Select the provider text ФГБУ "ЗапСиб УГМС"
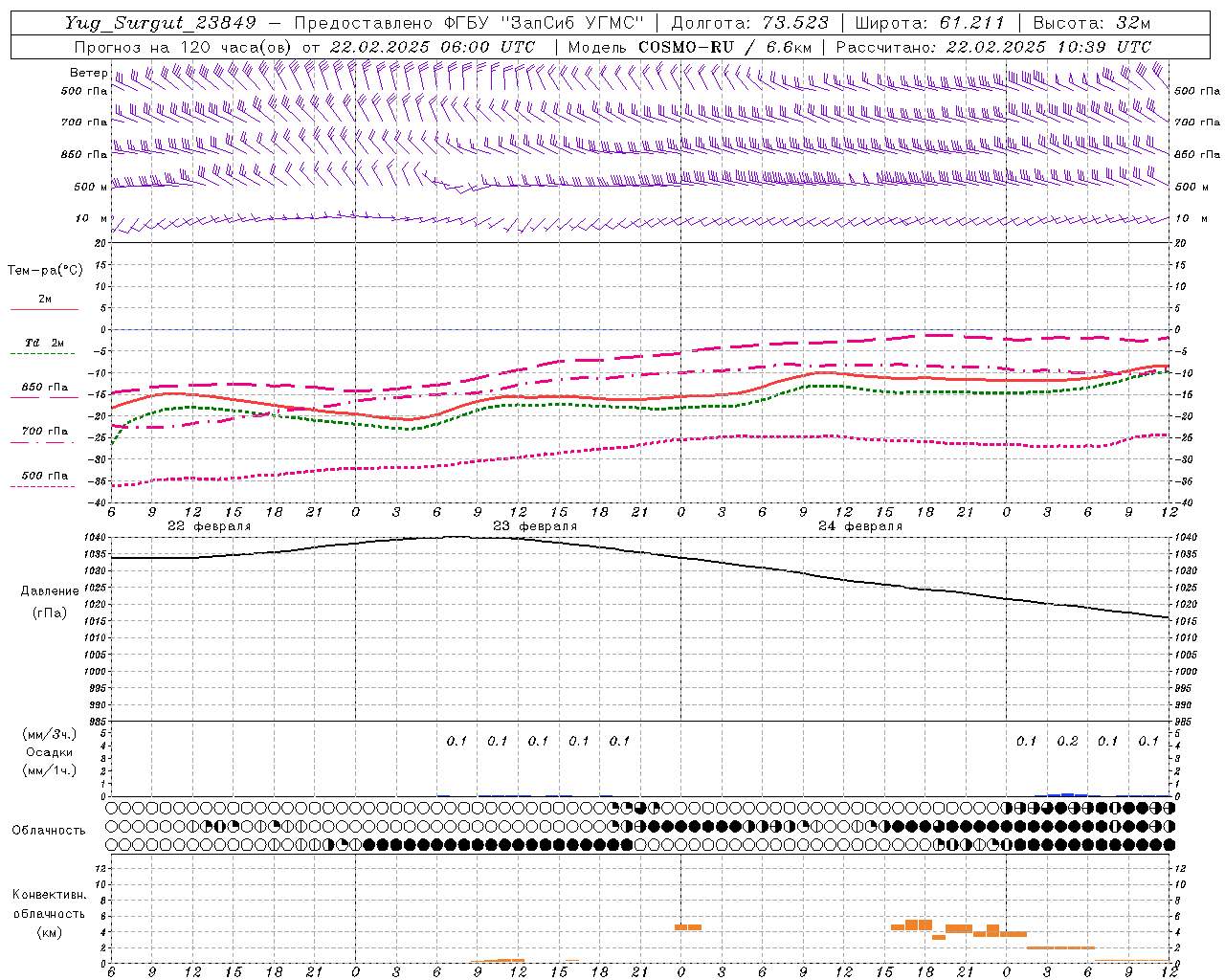Viewport: 1225px width, 980px height. click(545, 23)
